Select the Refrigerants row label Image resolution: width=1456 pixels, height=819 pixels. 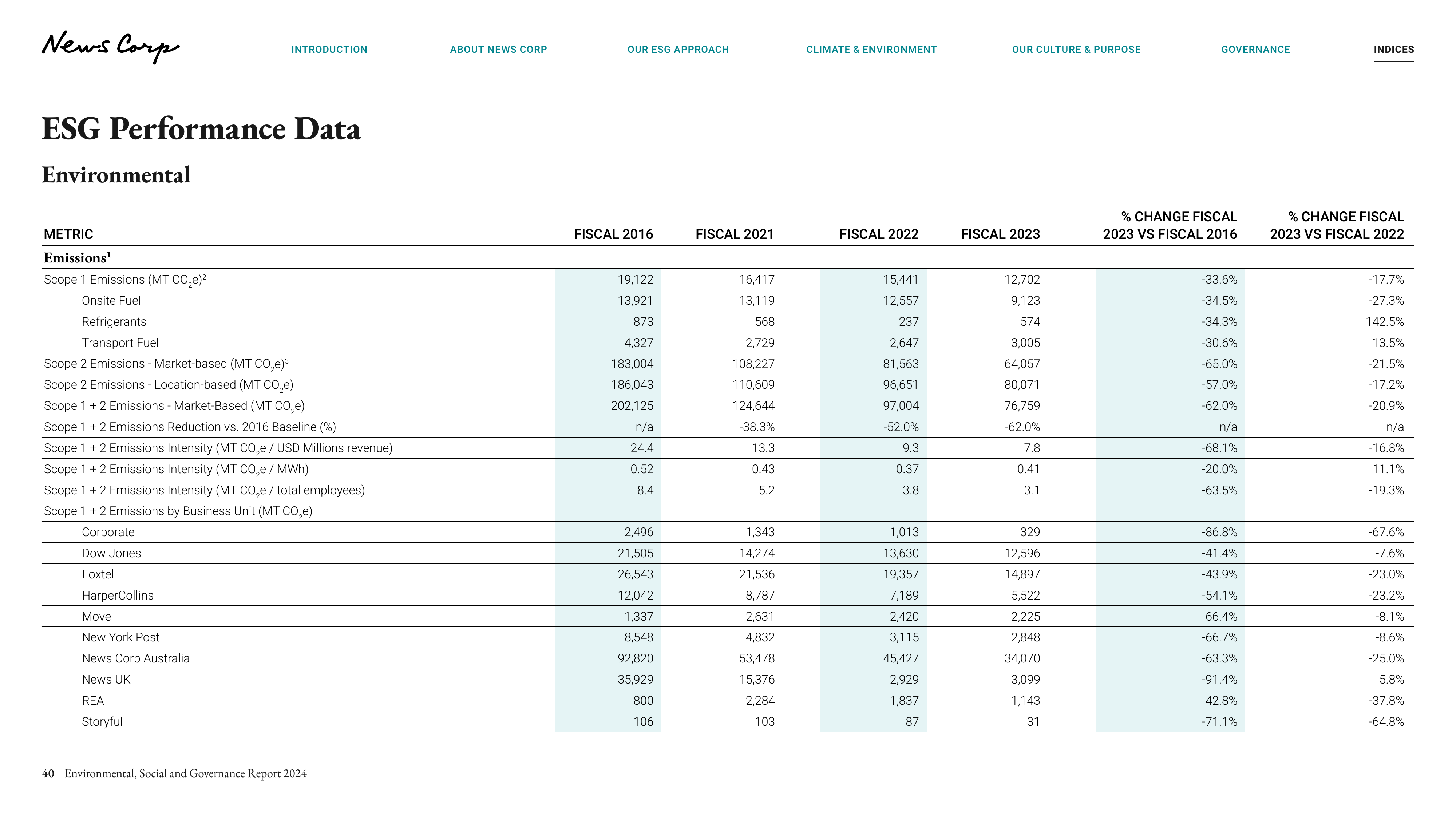(114, 322)
